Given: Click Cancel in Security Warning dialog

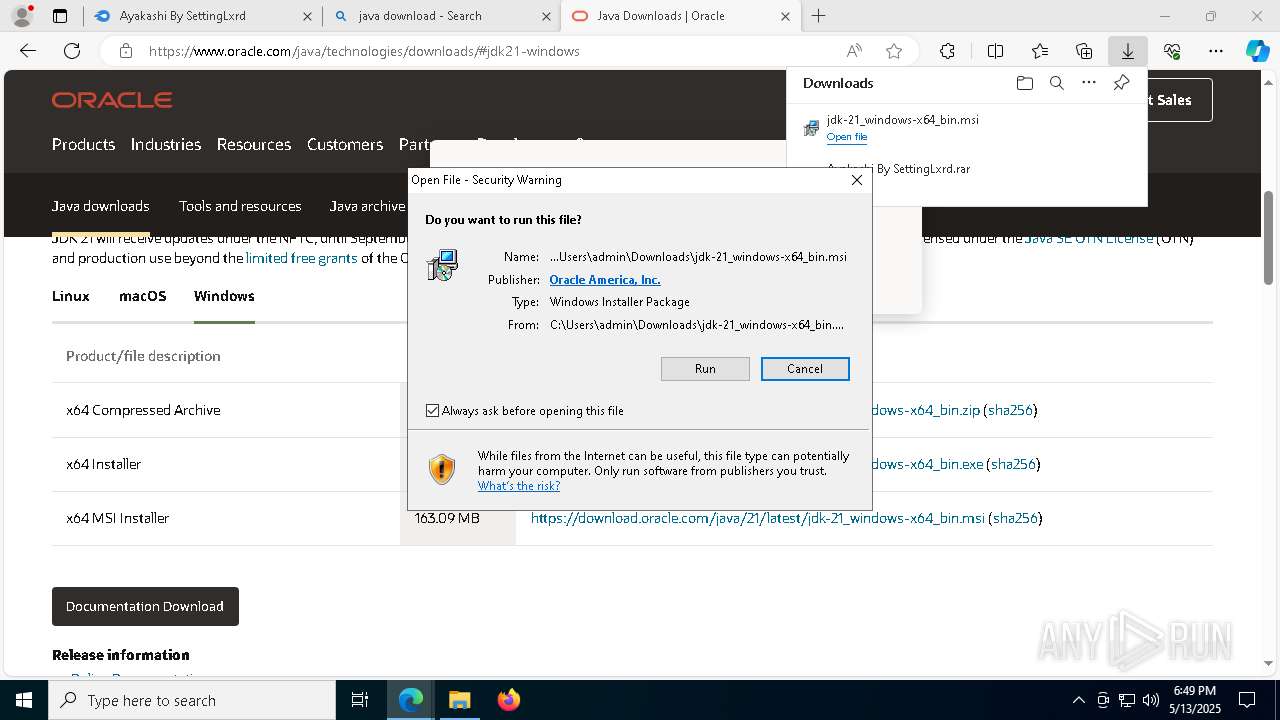Looking at the screenshot, I should click(x=805, y=369).
